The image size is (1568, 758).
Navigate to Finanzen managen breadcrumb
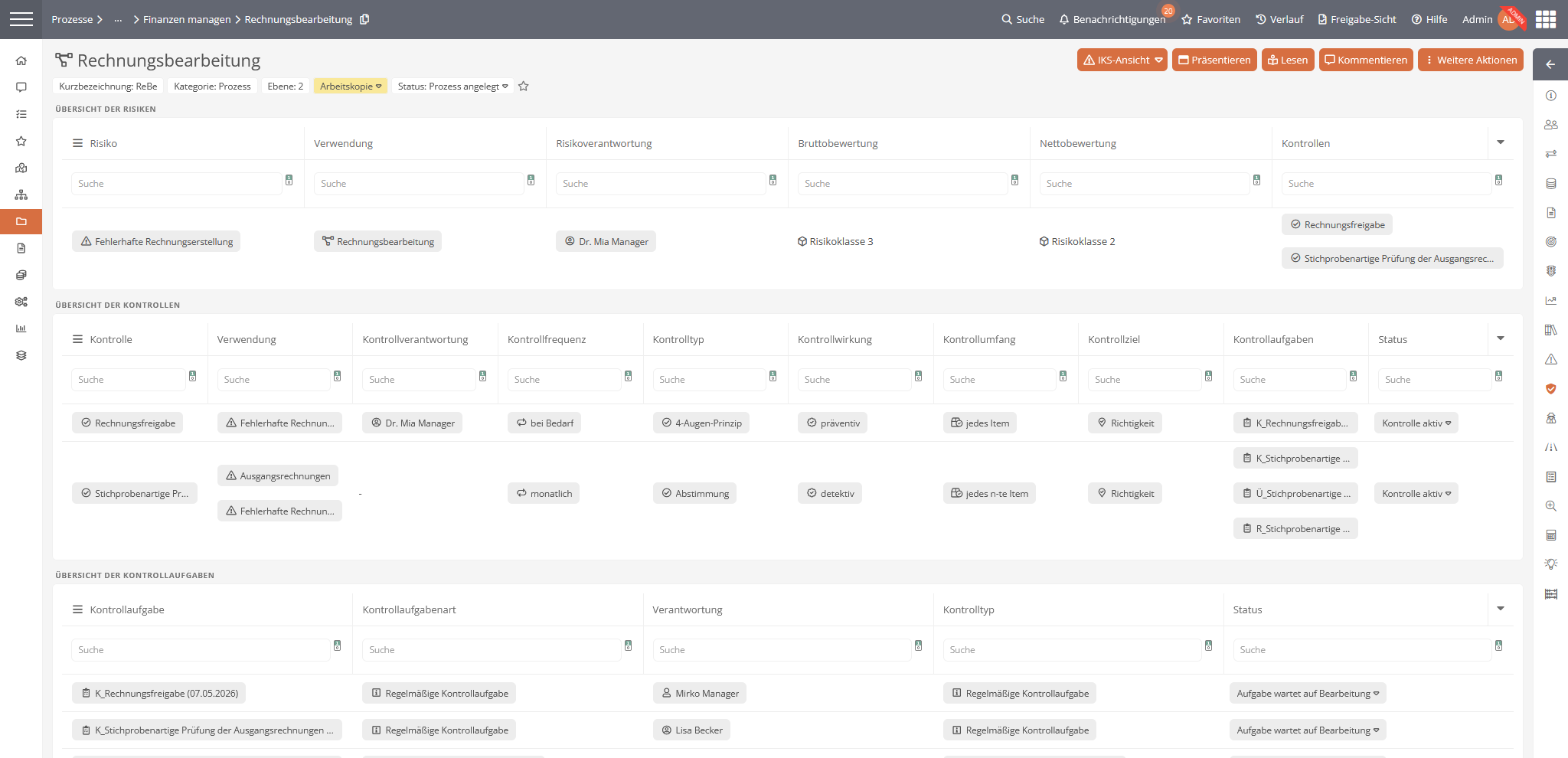(187, 19)
